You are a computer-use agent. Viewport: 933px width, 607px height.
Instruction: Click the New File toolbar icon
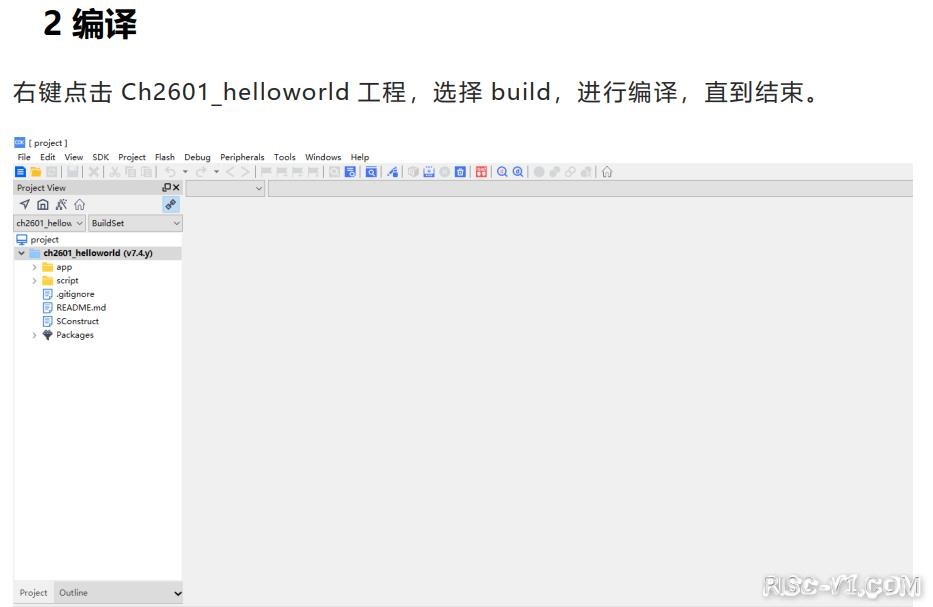[21, 172]
